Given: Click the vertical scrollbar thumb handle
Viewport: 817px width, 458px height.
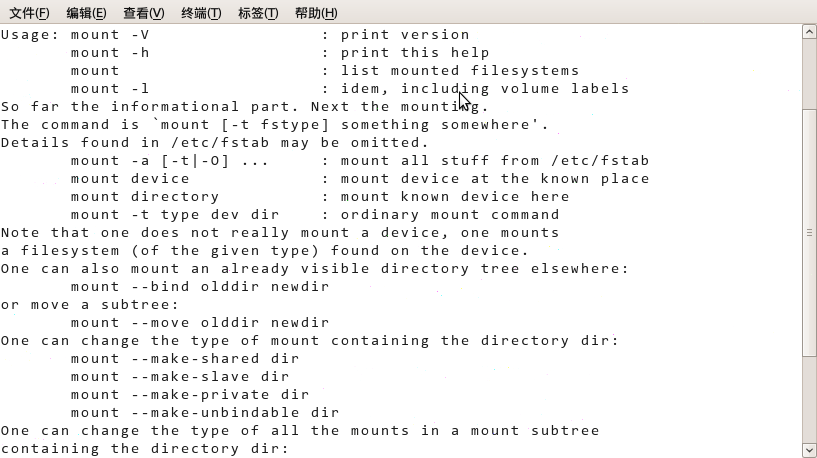Looking at the screenshot, I should (809, 233).
